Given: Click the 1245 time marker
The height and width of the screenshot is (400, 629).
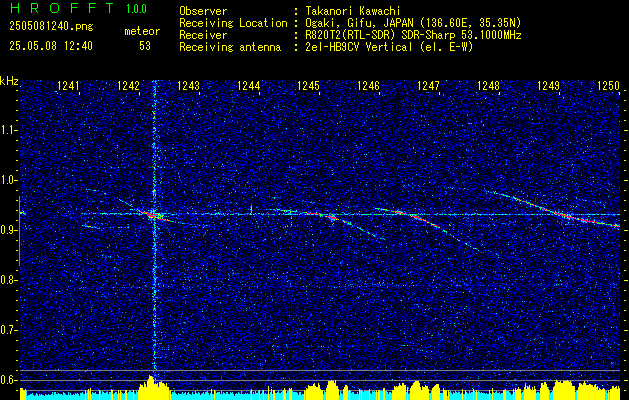Looking at the screenshot, I should click(308, 85).
